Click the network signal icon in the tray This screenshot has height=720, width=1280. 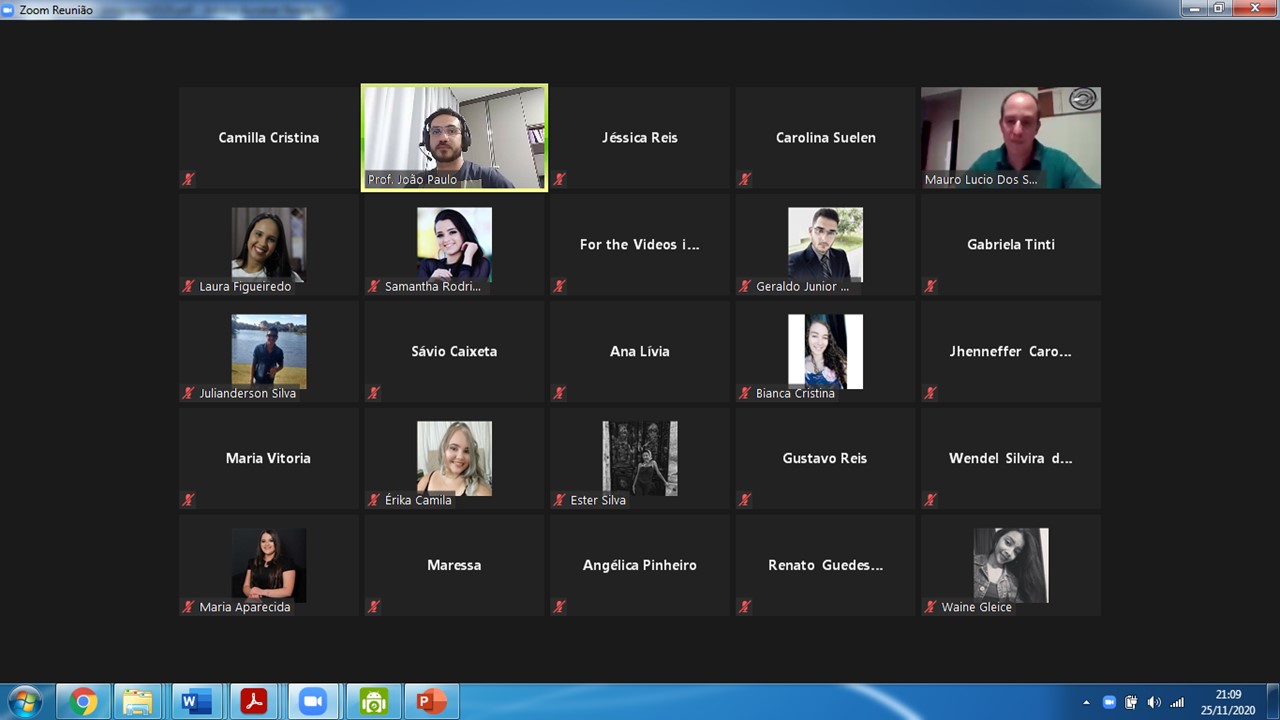[x=1177, y=702]
